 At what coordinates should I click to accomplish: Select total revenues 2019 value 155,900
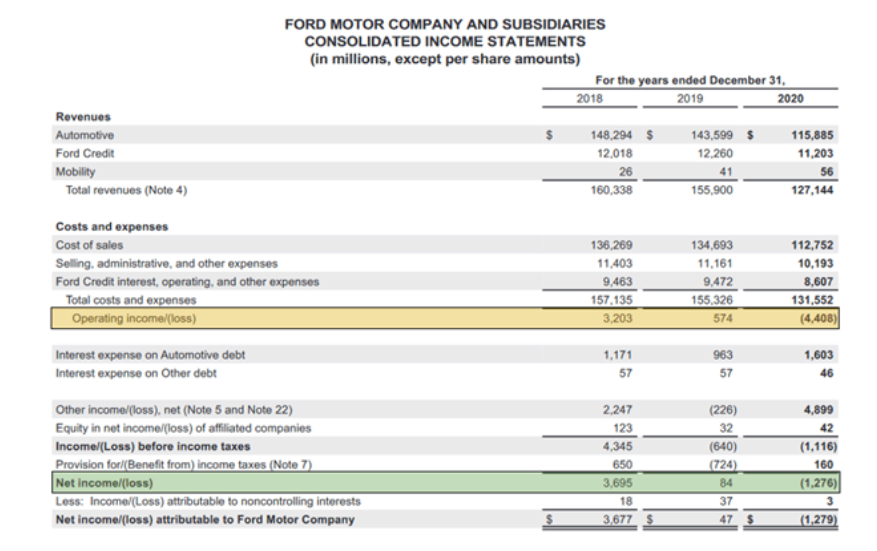(711, 190)
